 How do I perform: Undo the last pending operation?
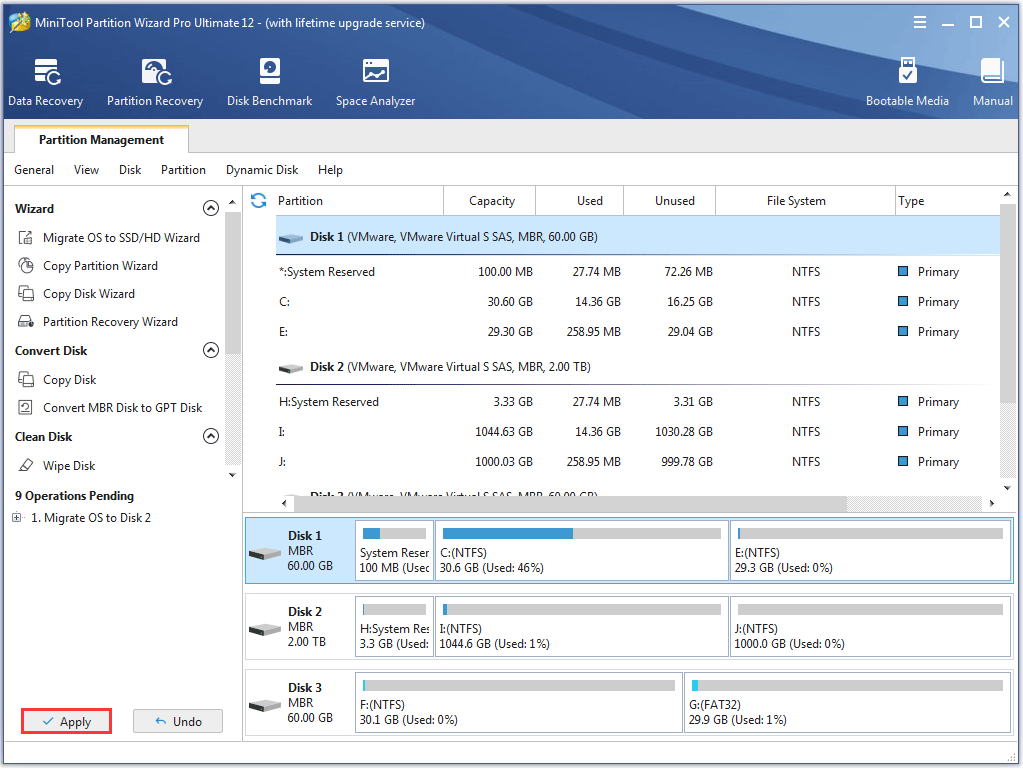click(x=177, y=722)
